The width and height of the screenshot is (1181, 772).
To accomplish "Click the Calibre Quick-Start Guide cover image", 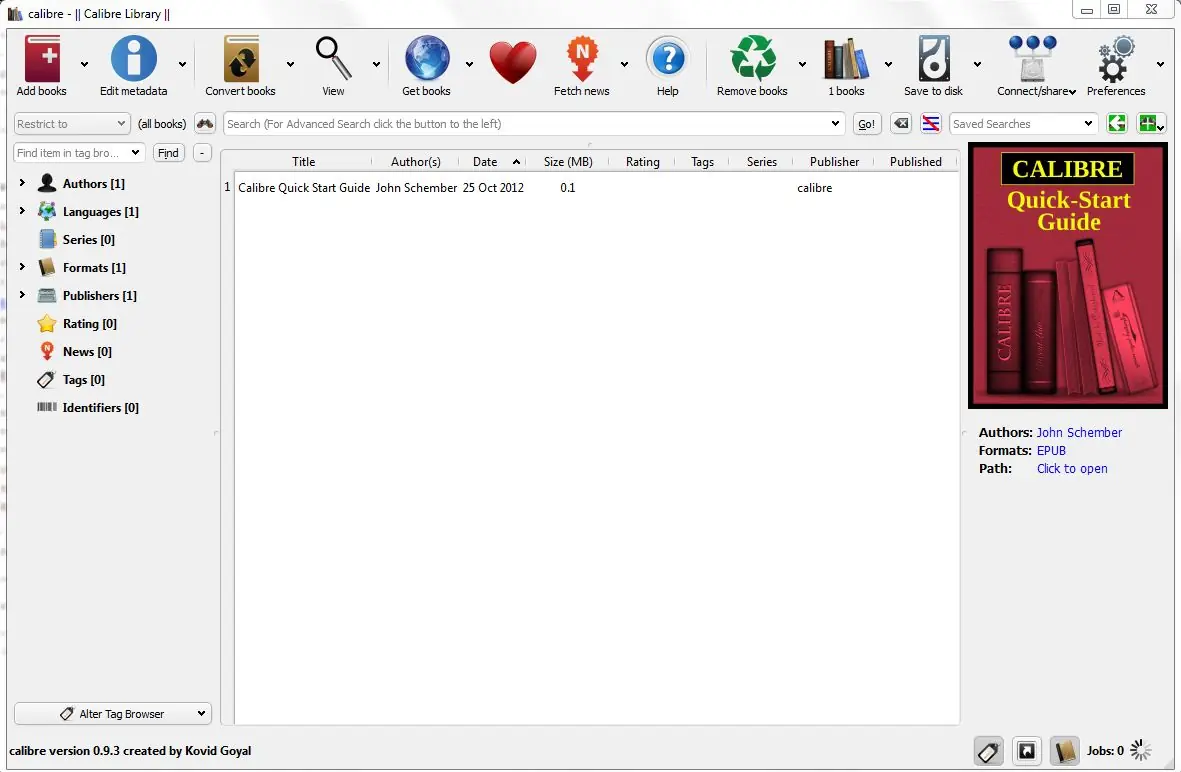I will point(1067,276).
